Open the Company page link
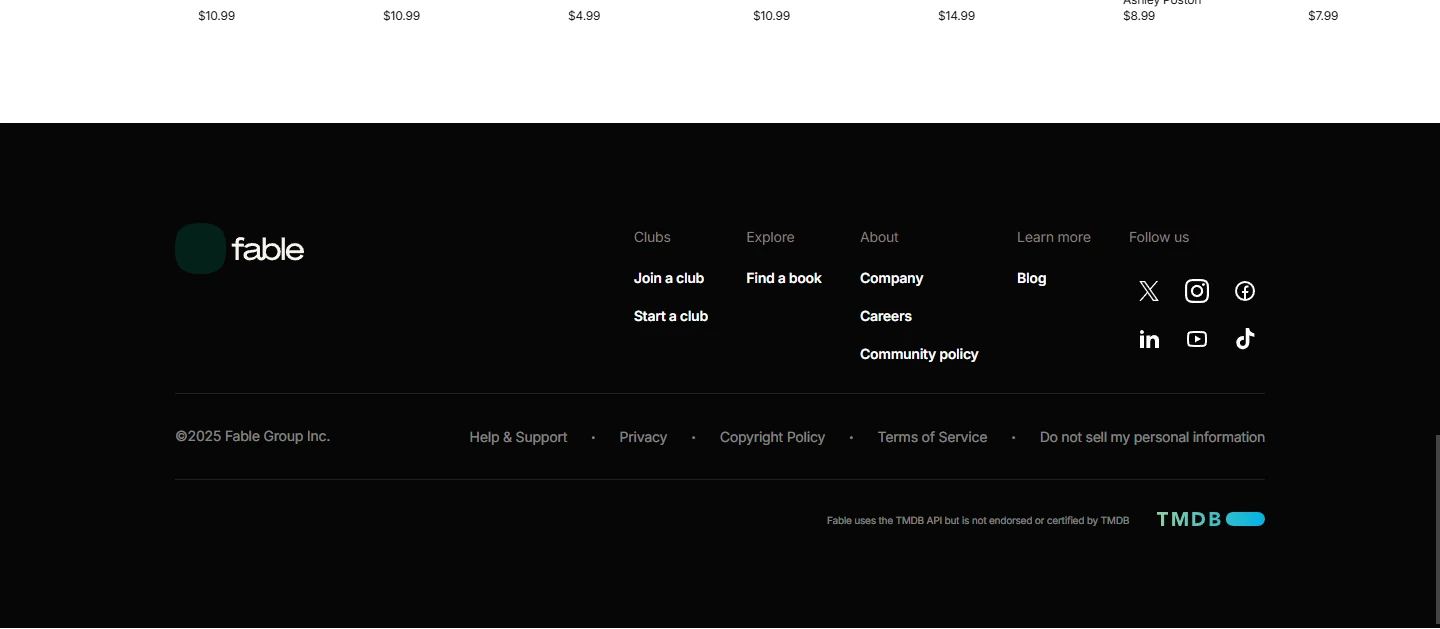This screenshot has width=1440, height=629. click(891, 278)
